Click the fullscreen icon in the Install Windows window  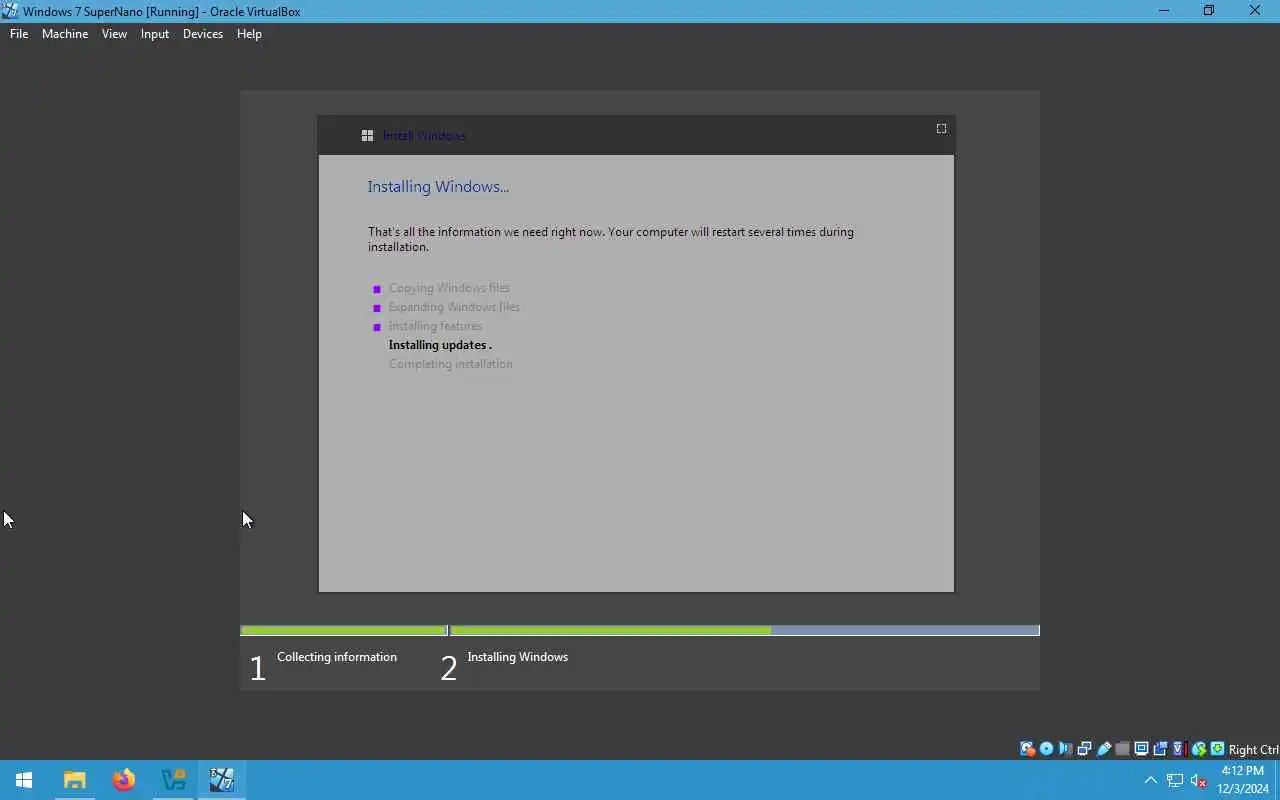(941, 128)
